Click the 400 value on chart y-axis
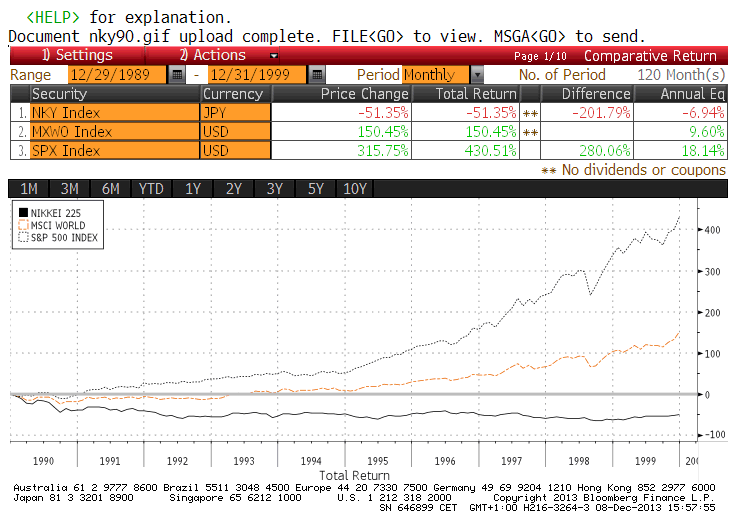 coord(712,230)
